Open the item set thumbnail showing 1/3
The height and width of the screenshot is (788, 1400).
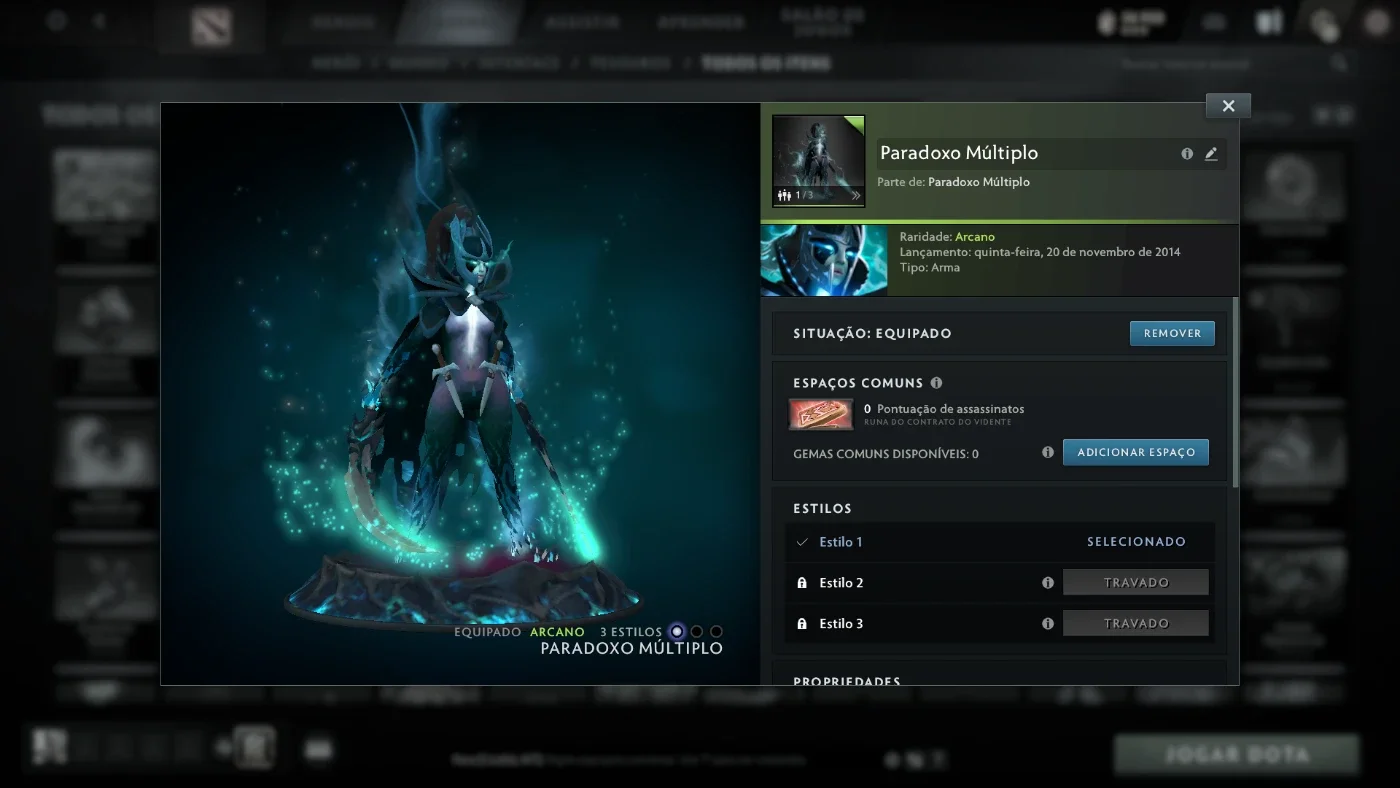(x=818, y=160)
